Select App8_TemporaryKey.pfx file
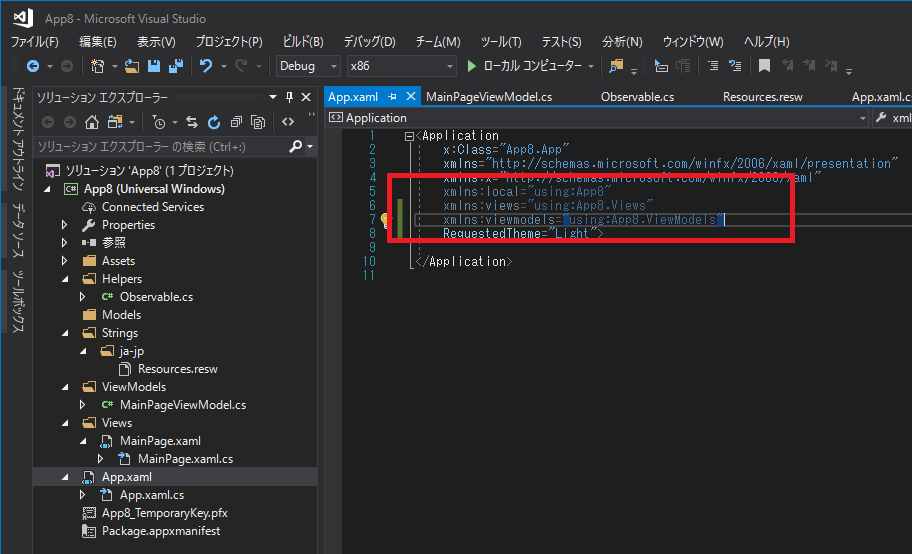The width and height of the screenshot is (912, 554). 165,513
